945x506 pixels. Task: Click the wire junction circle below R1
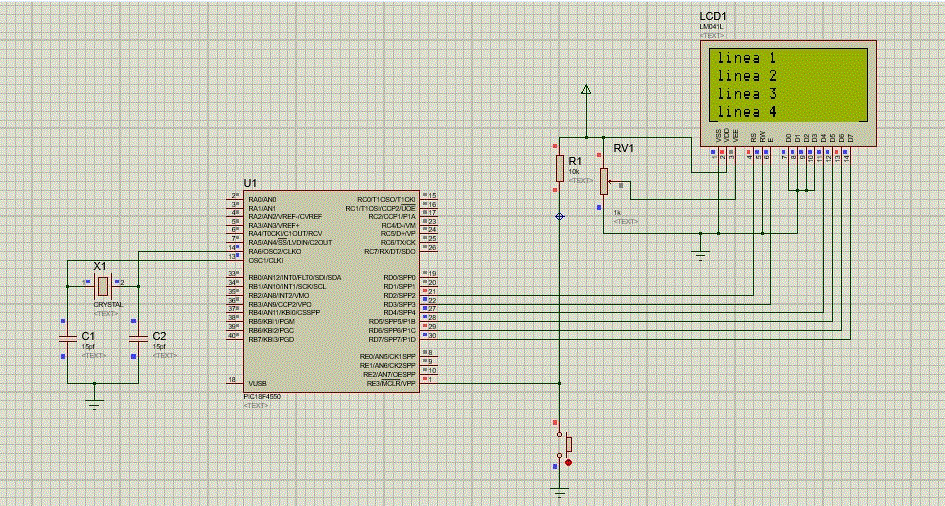[559, 216]
